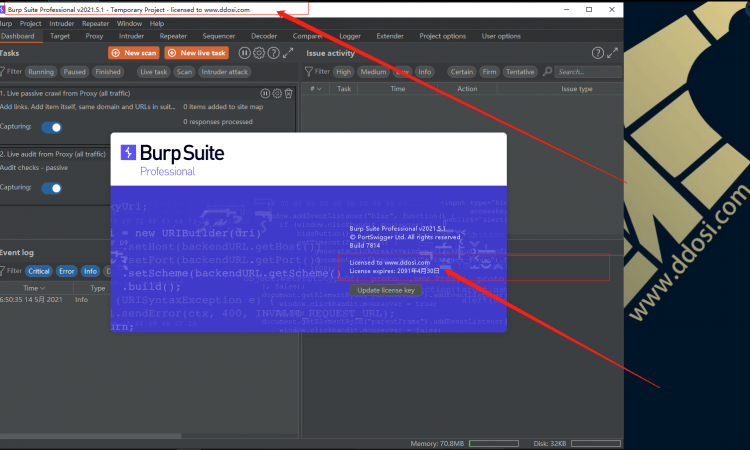This screenshot has width=750, height=450.
Task: Click the Search field in Issue activity
Action: tap(588, 72)
